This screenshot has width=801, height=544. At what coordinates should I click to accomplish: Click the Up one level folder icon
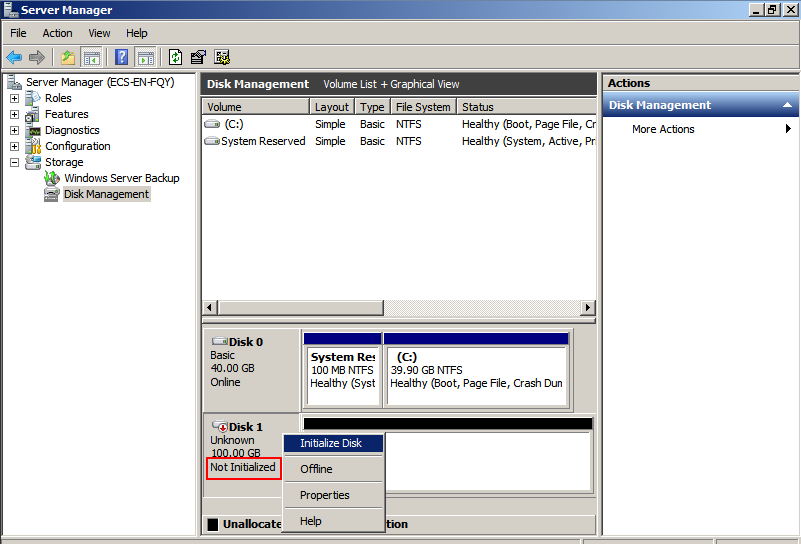[x=67, y=57]
